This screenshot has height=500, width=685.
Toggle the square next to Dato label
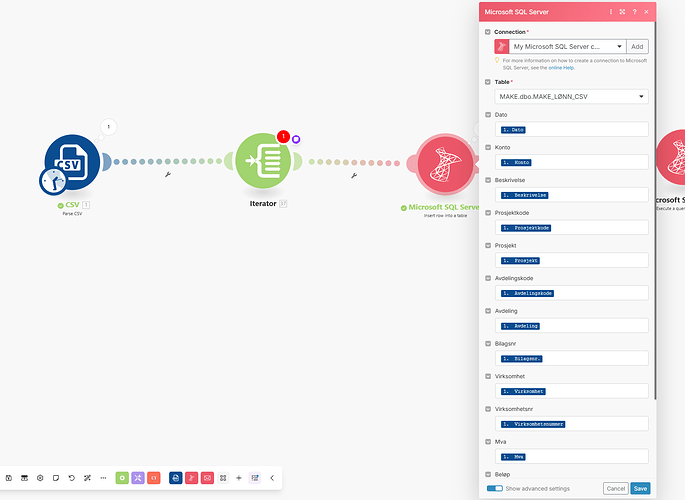pyautogui.click(x=488, y=114)
